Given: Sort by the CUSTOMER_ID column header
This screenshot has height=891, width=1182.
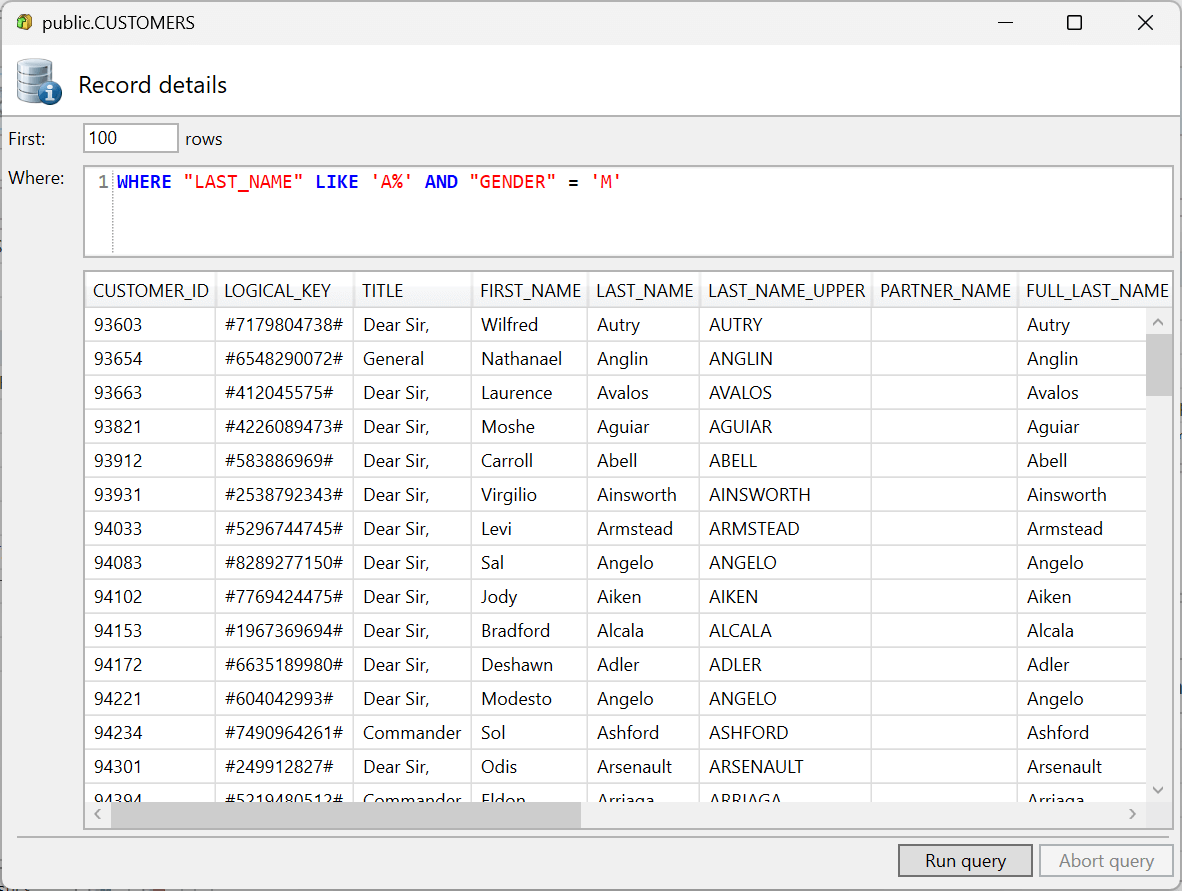Looking at the screenshot, I should [x=150, y=290].
